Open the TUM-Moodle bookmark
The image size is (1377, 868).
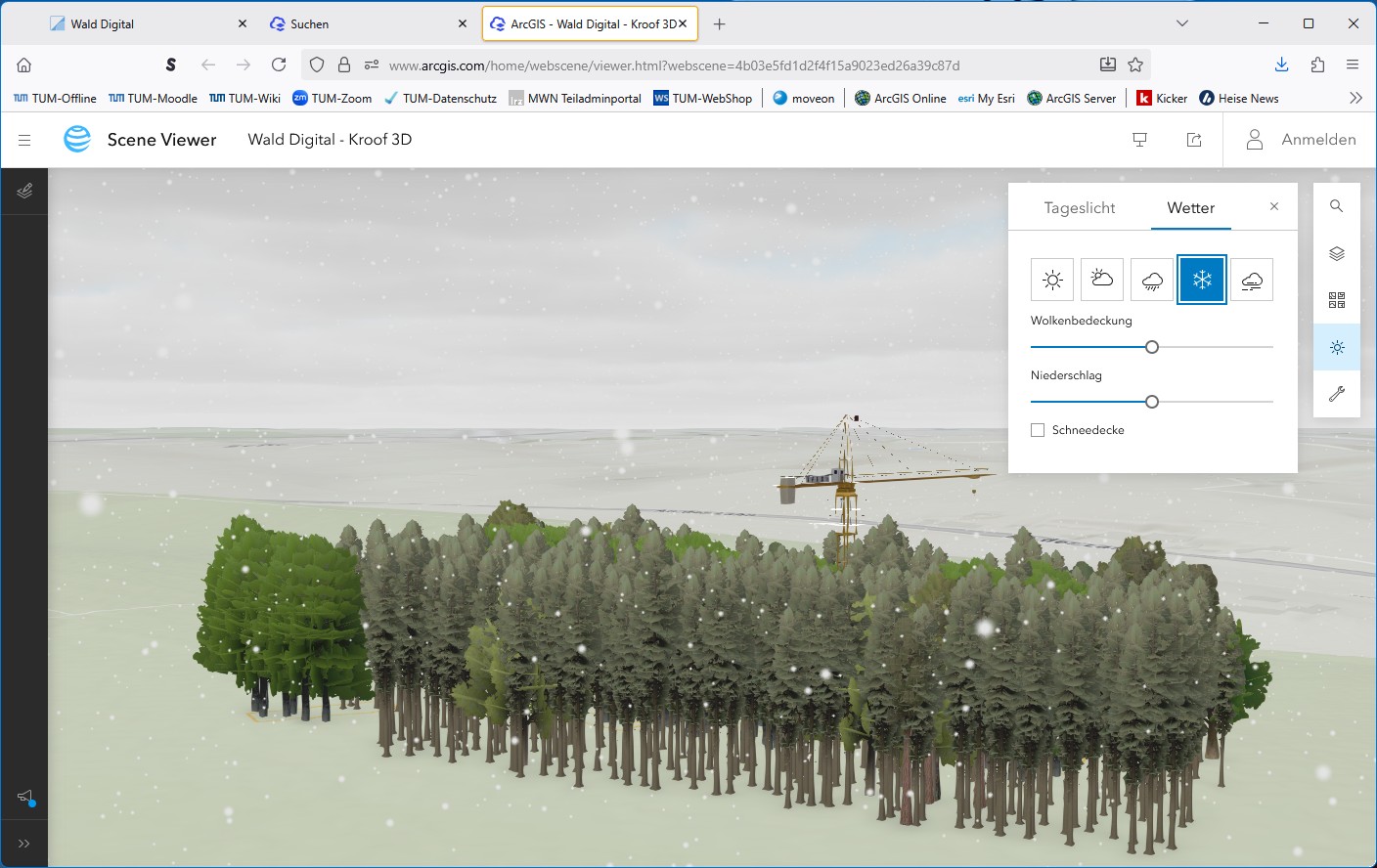pyautogui.click(x=153, y=98)
